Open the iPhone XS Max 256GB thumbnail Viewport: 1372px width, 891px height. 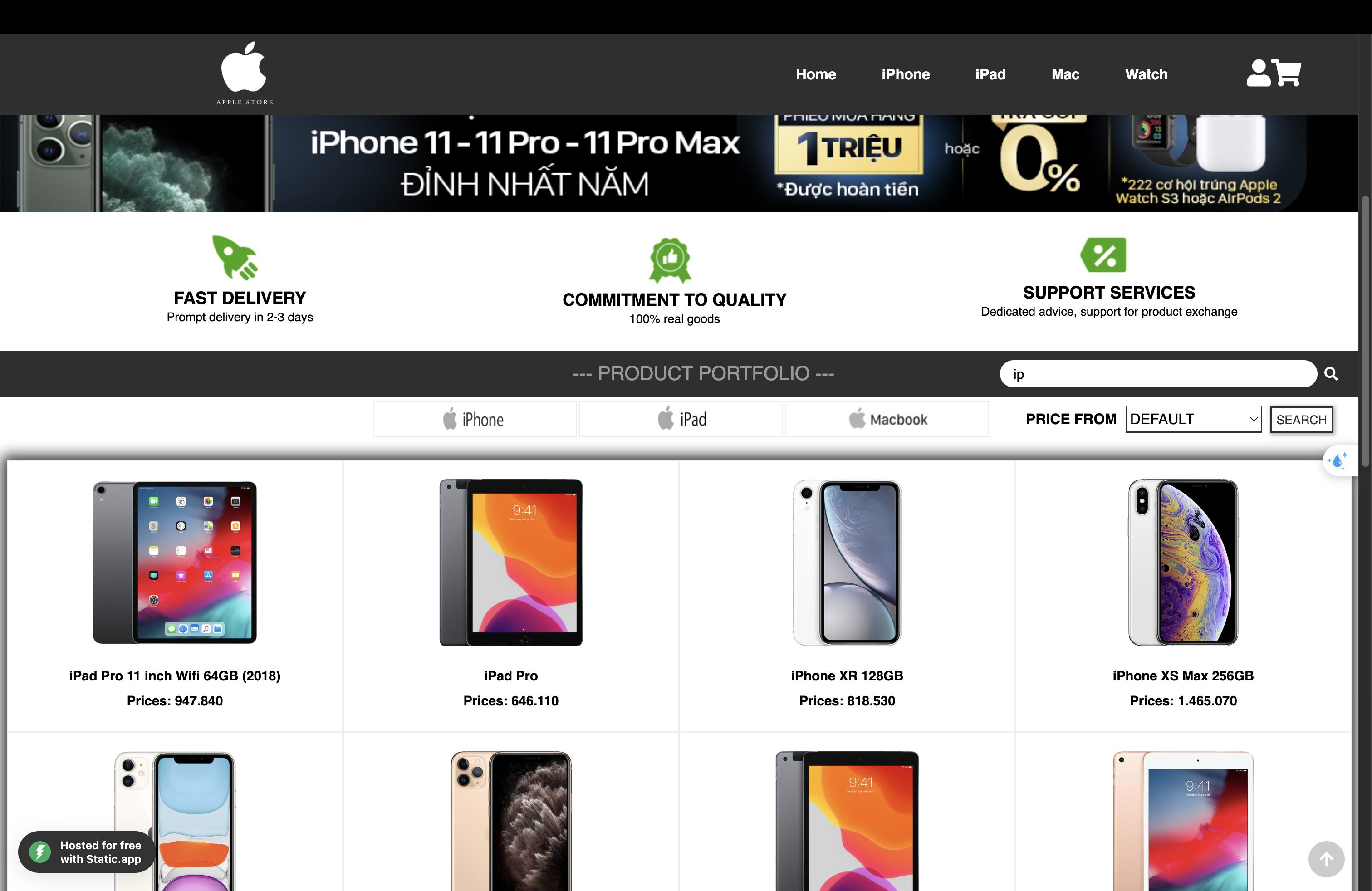pos(1183,563)
